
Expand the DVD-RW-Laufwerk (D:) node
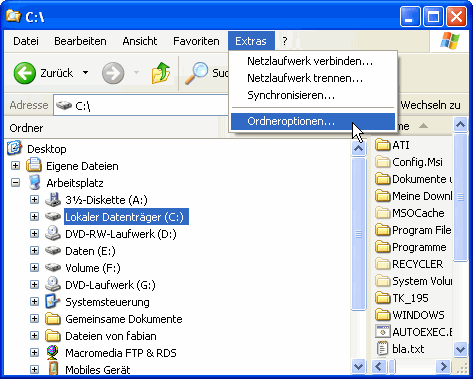(x=34, y=233)
